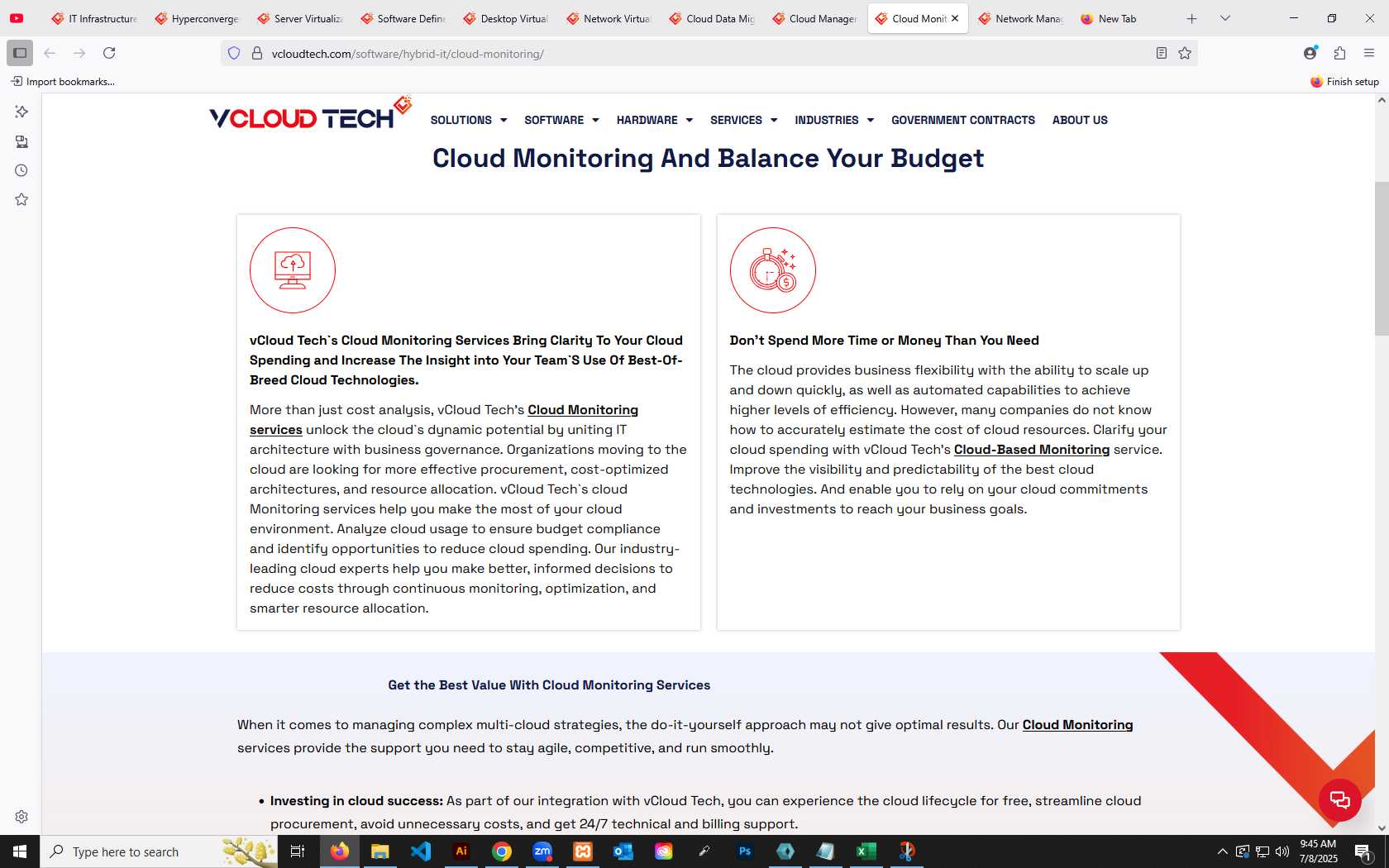1389x868 pixels.
Task: Toggle the Firefox sidebar button
Action: coord(20,53)
